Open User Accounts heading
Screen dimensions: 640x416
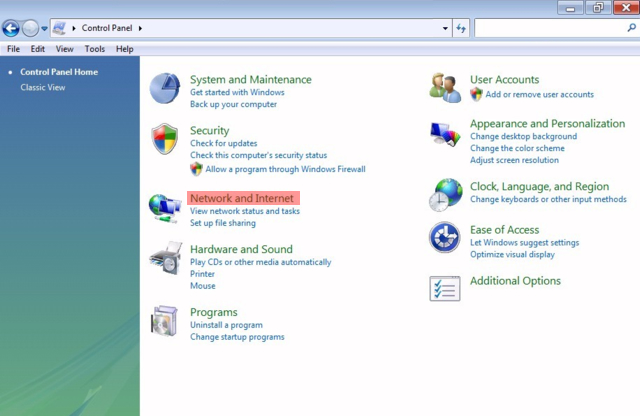[504, 80]
